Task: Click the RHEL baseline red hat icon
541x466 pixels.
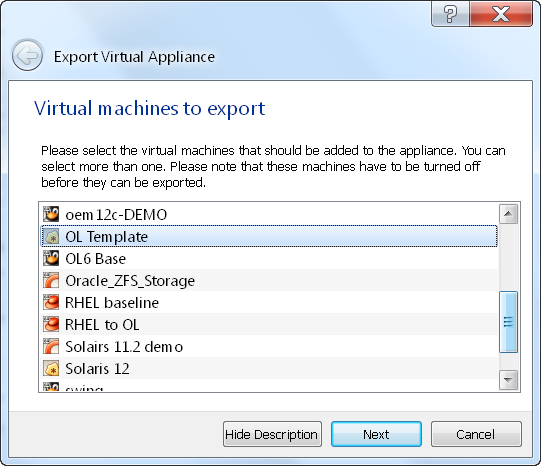Action: coord(51,302)
